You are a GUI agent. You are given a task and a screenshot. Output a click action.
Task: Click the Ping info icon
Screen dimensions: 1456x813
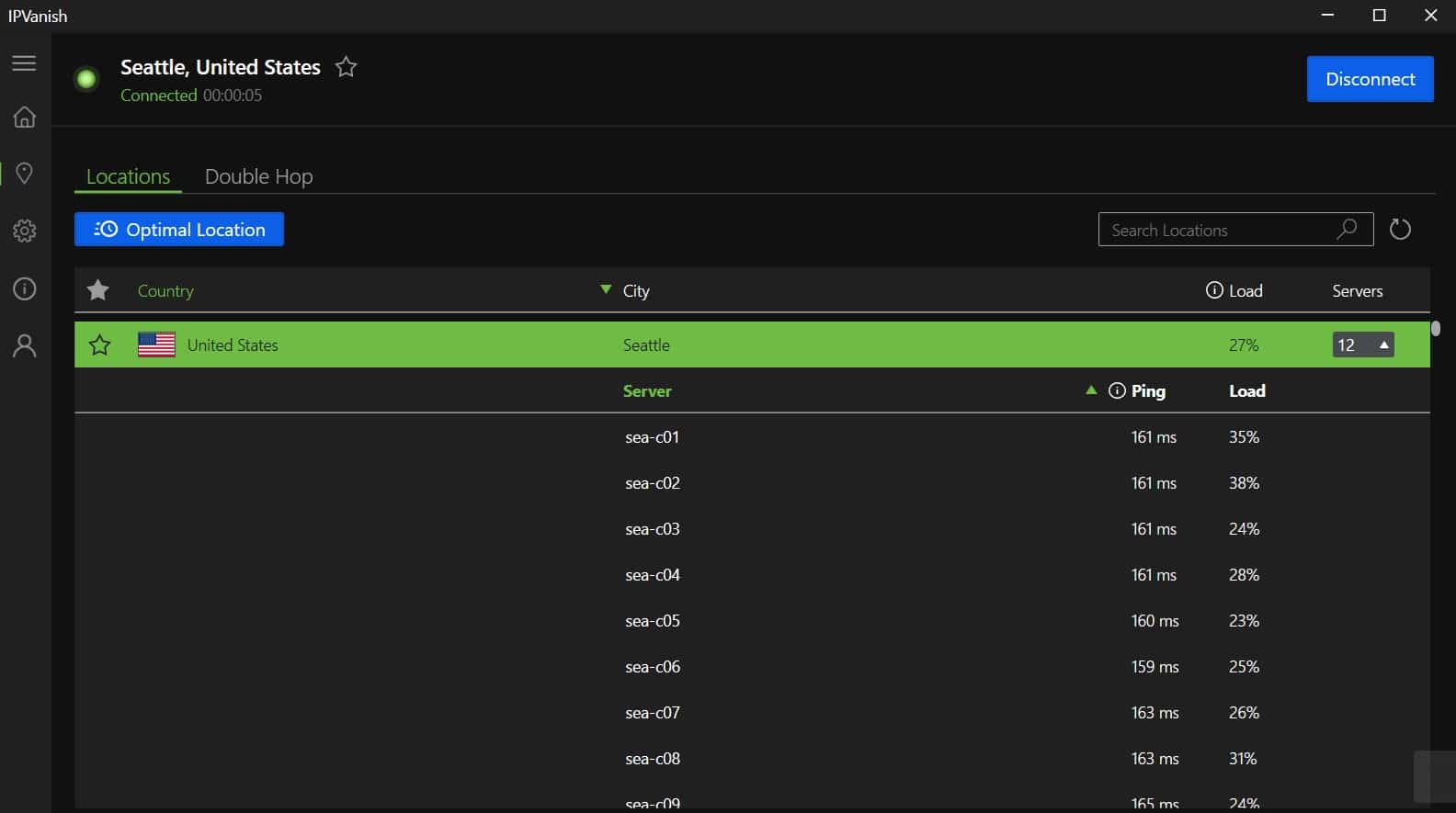click(1117, 390)
